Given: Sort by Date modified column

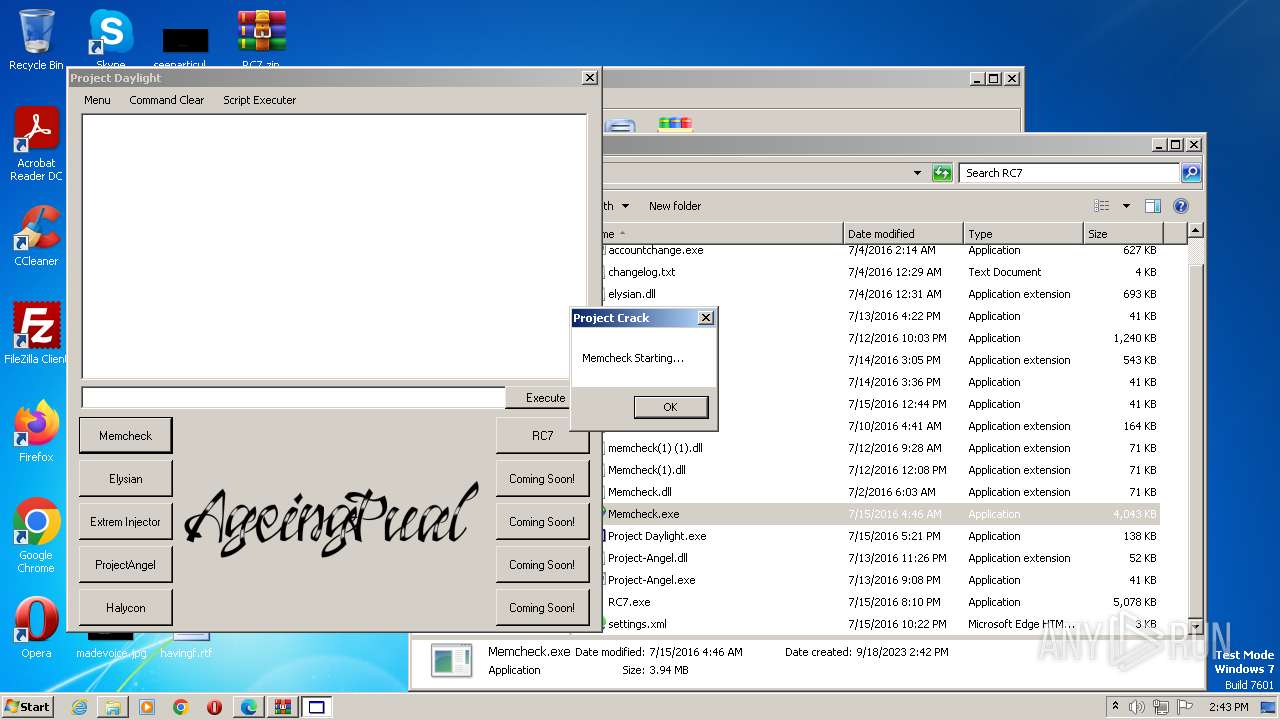Looking at the screenshot, I should coord(903,234).
